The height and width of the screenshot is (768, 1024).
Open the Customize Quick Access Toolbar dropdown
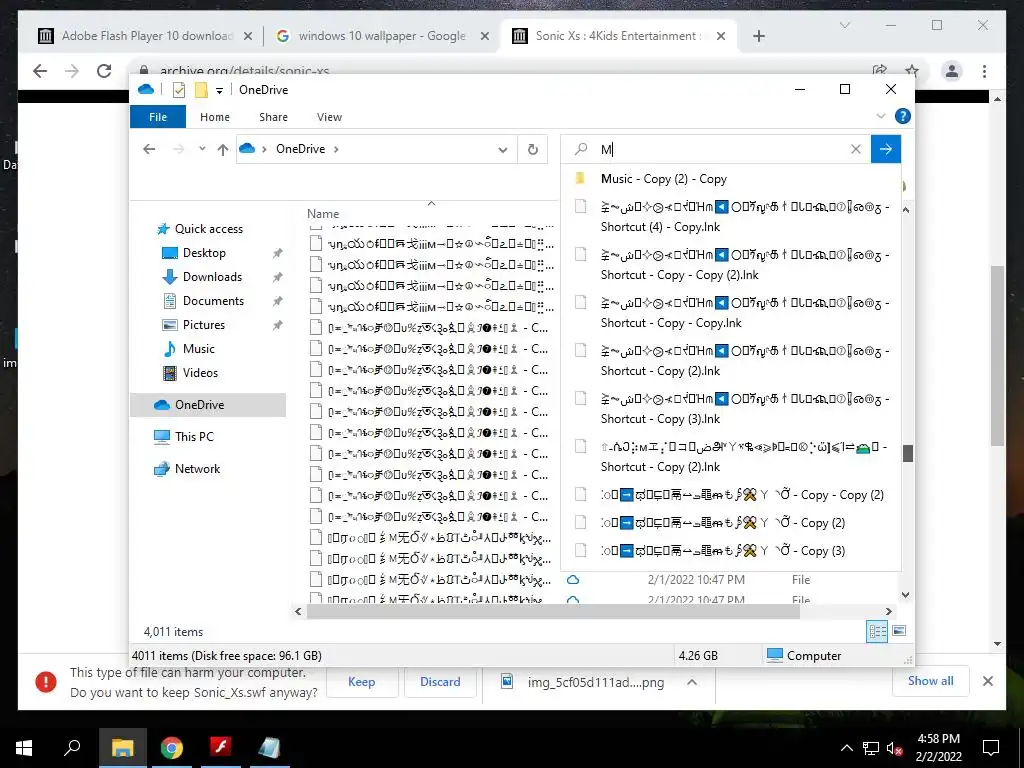pos(219,90)
